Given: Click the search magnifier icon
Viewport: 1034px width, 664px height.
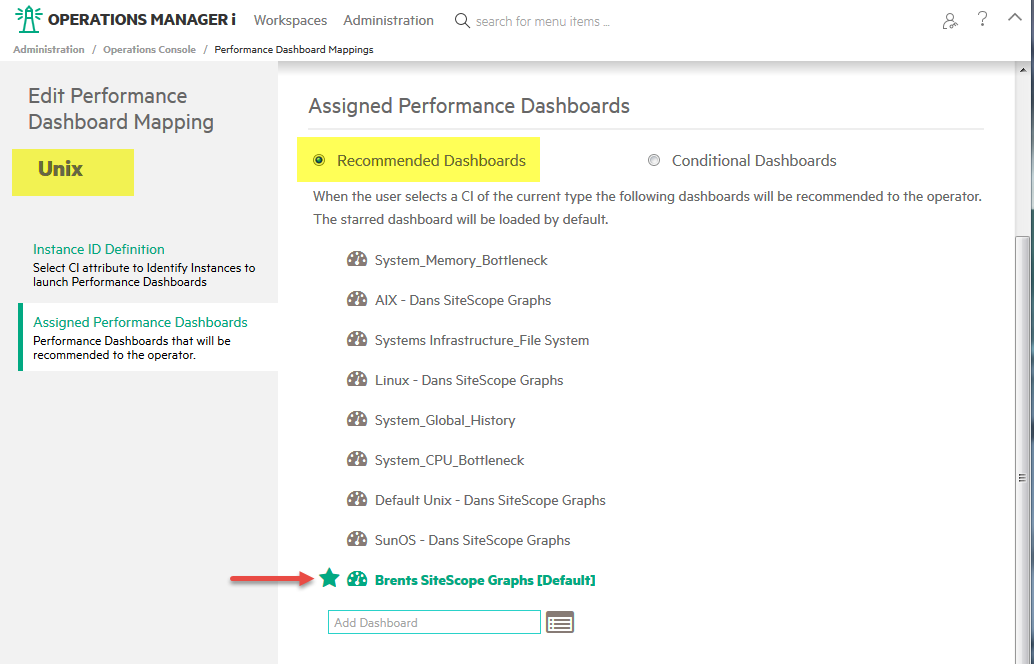Looking at the screenshot, I should pyautogui.click(x=462, y=20).
